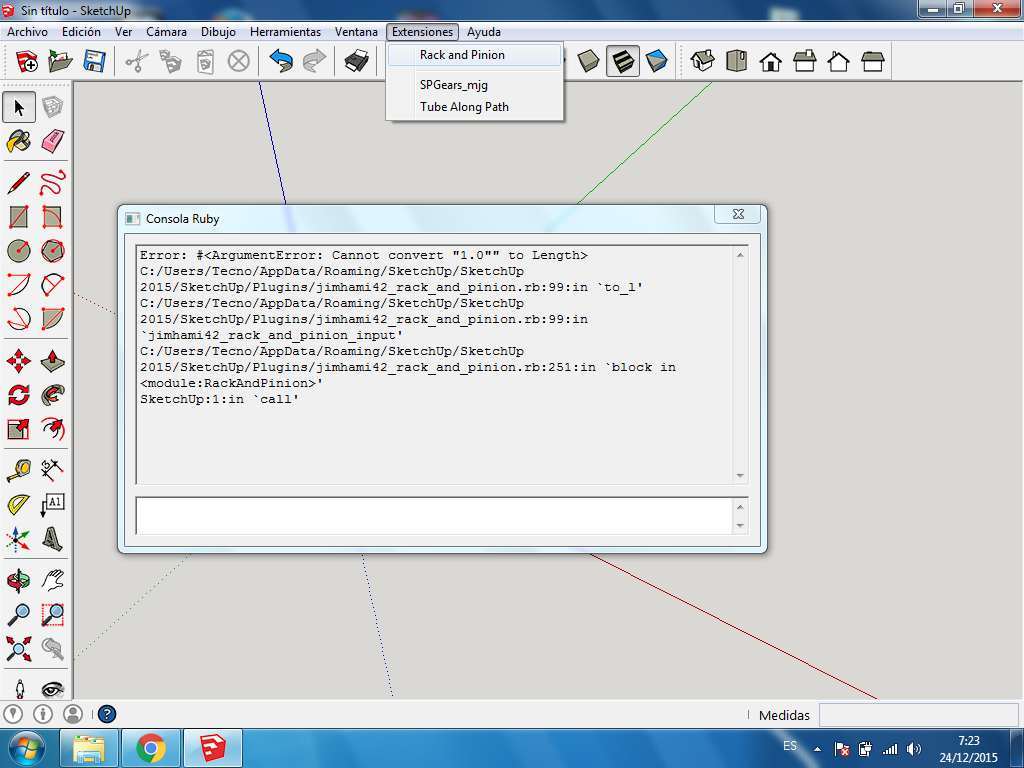Screen dimensions: 1024x768
Task: Open the Archivo menu
Action: point(27,31)
